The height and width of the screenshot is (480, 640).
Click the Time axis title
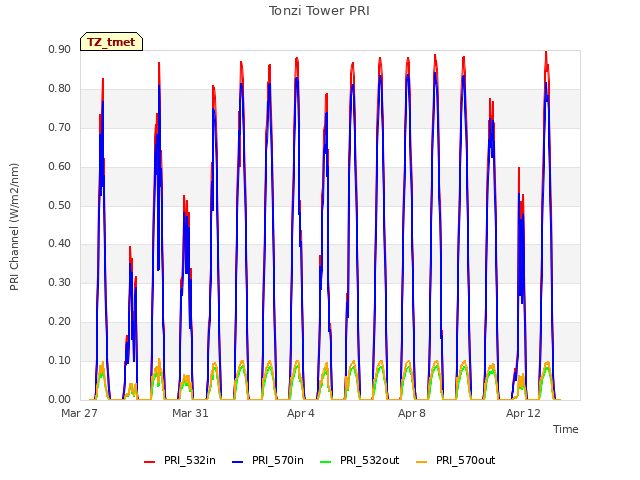click(566, 429)
